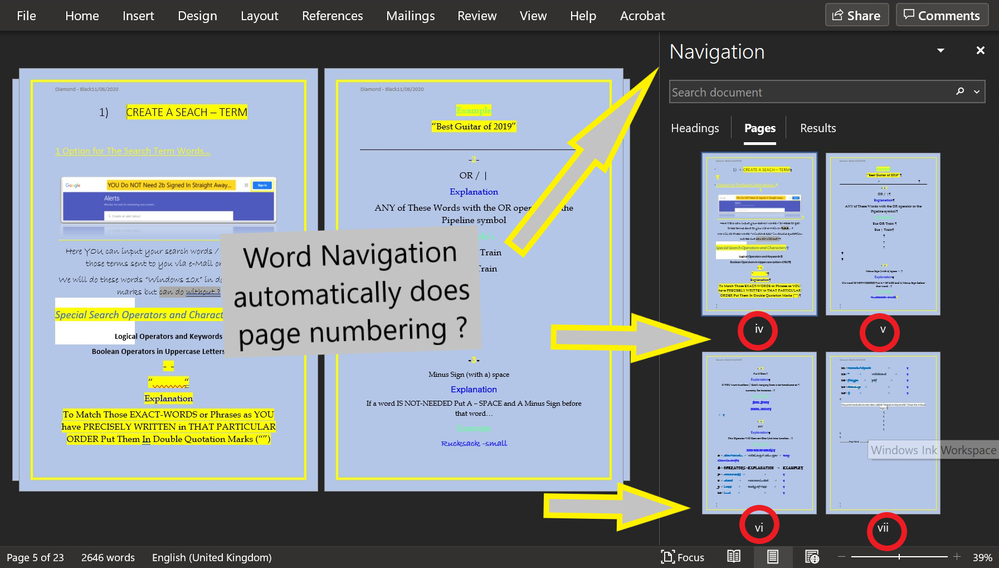Image resolution: width=999 pixels, height=568 pixels.
Task: Select page vii thumbnail in Navigation
Action: tap(883, 433)
